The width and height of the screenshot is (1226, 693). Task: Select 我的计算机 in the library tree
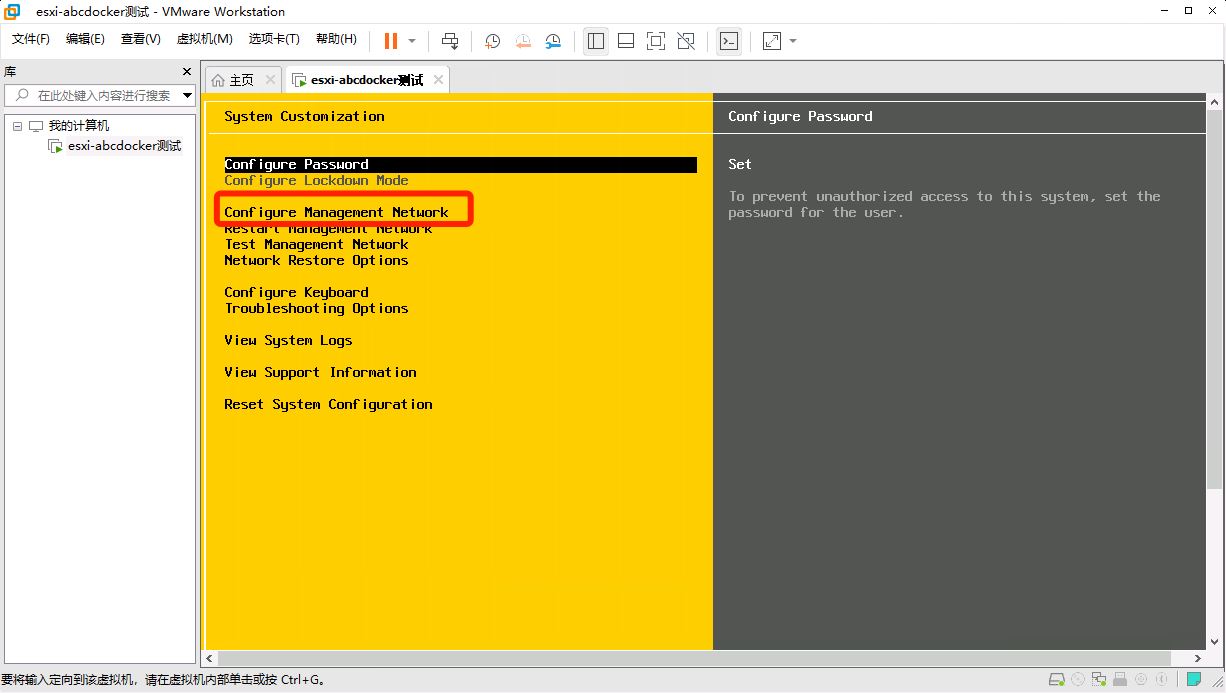coord(79,126)
